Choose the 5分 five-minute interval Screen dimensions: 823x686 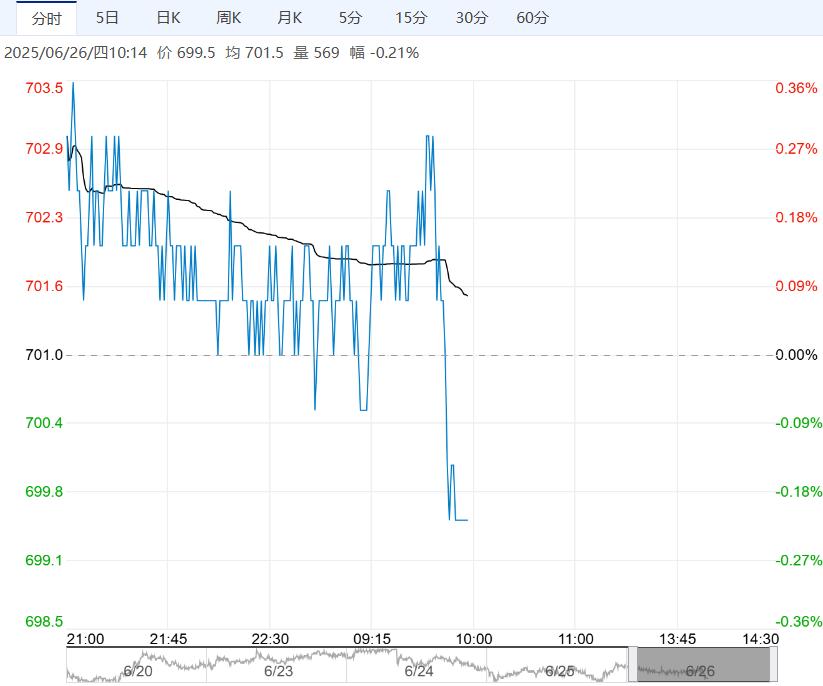tap(351, 18)
